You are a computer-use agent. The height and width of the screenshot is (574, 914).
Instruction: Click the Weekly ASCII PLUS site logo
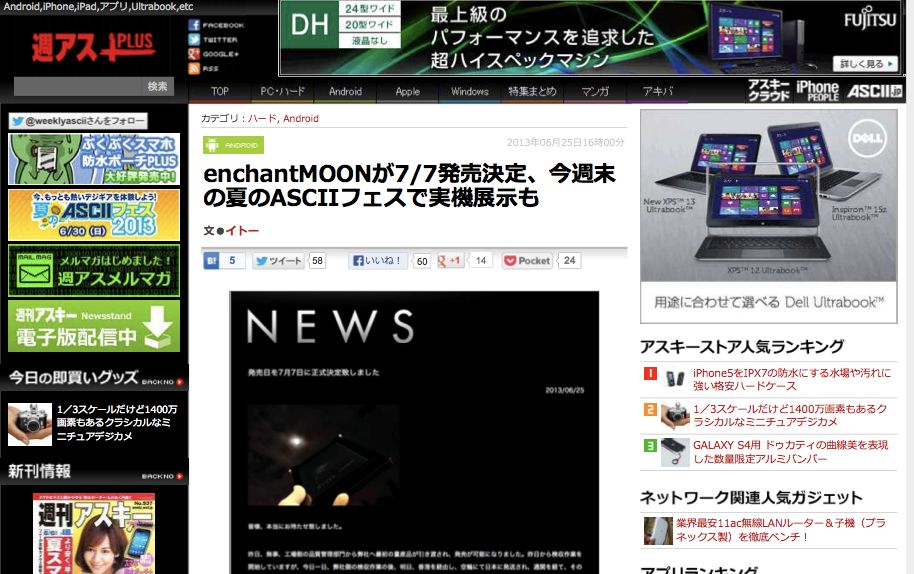pyautogui.click(x=93, y=47)
